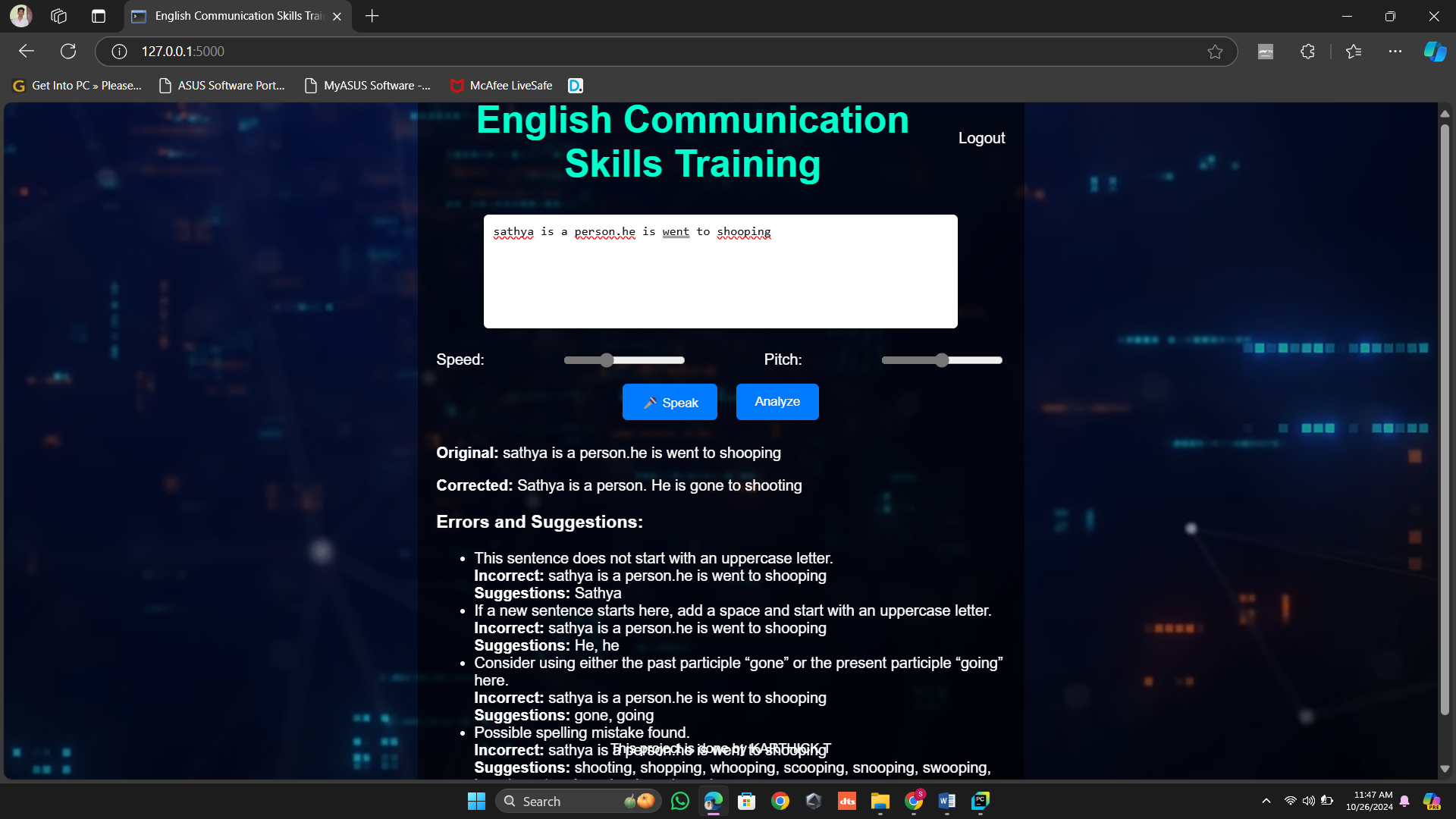The height and width of the screenshot is (819, 1456).
Task: Open a new tab with plus
Action: pyautogui.click(x=372, y=16)
